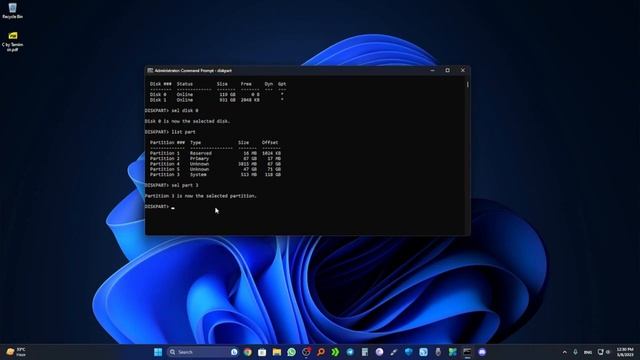Viewport: 640px width, 360px height.
Task: Click the 'Partition 1' Reserved row
Action: (x=215, y=153)
